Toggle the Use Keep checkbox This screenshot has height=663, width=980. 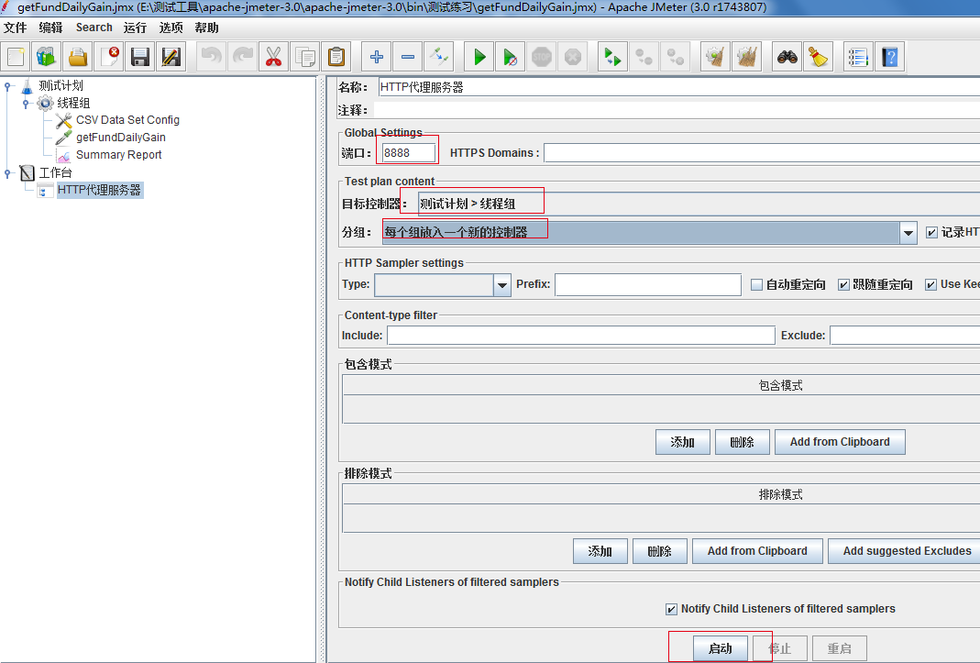click(x=931, y=285)
